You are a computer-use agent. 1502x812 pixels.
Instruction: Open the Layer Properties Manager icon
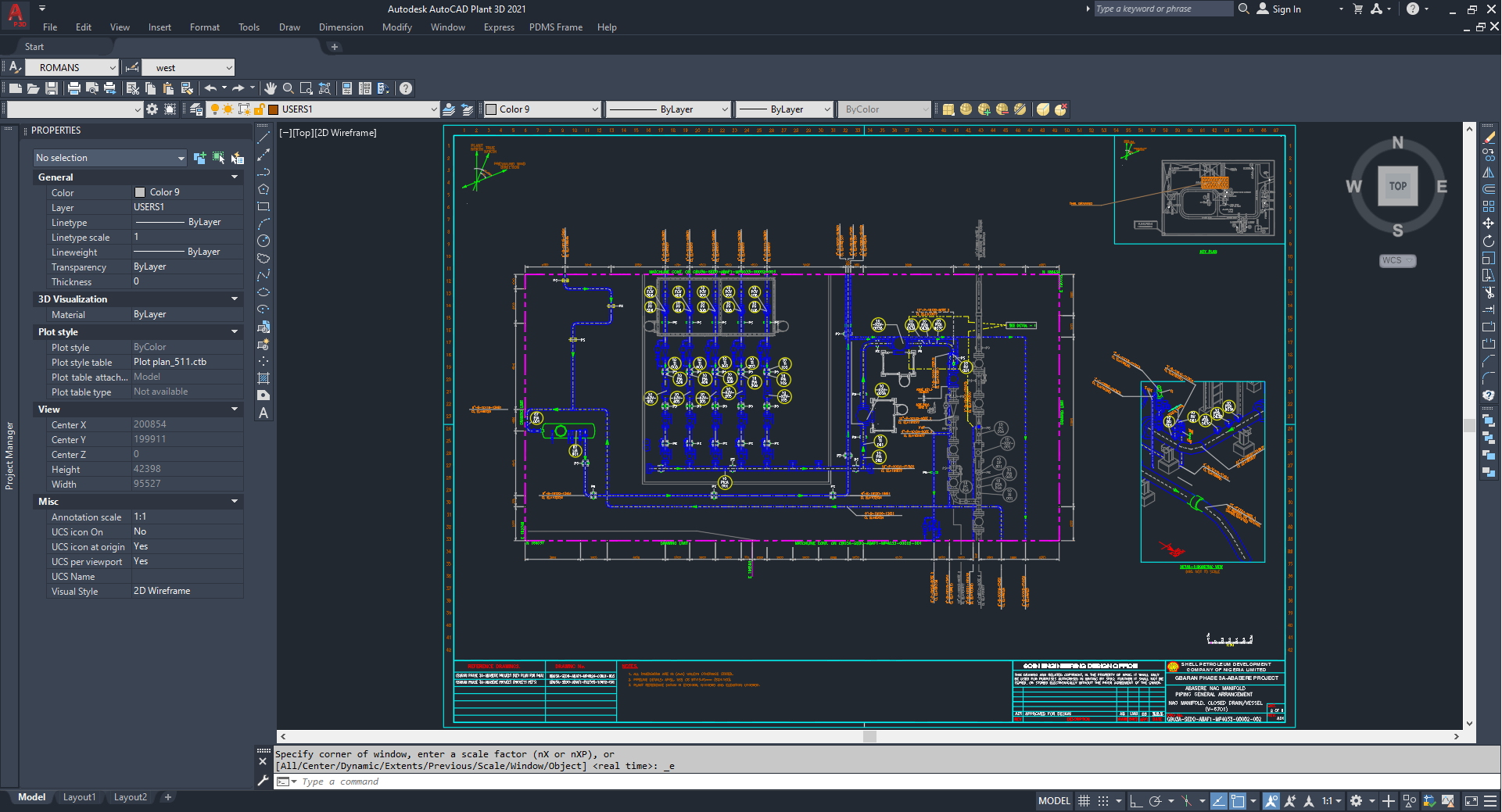point(196,109)
